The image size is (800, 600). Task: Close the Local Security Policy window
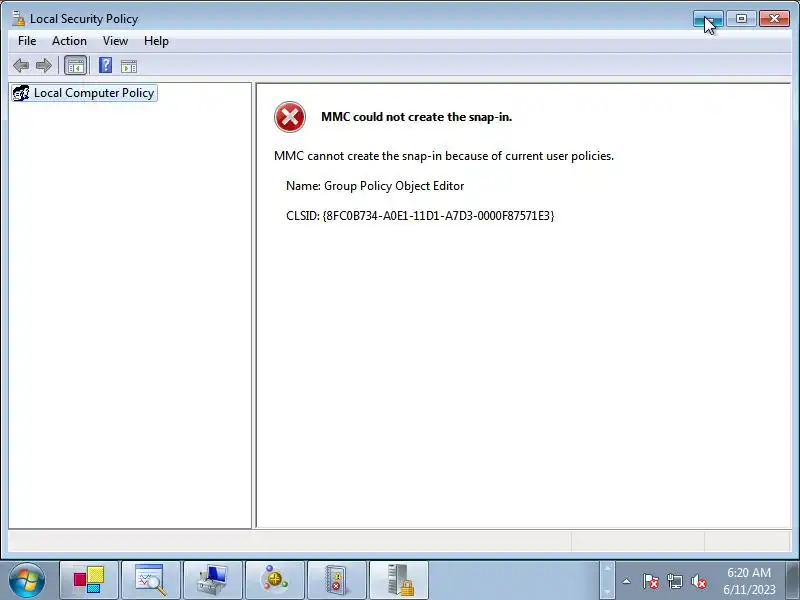click(x=774, y=19)
